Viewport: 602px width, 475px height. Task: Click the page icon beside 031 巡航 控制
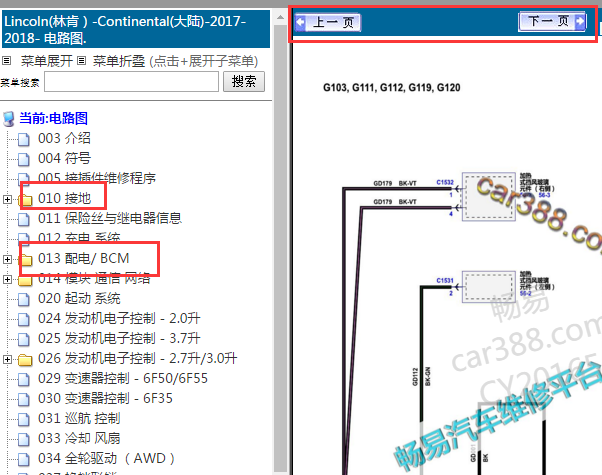(x=24, y=419)
